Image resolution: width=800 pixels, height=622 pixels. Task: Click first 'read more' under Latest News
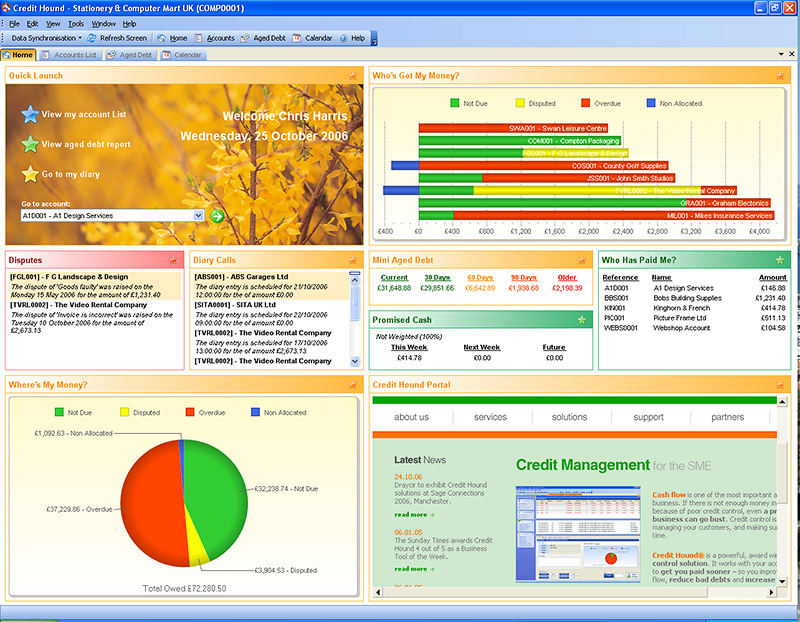(x=414, y=515)
